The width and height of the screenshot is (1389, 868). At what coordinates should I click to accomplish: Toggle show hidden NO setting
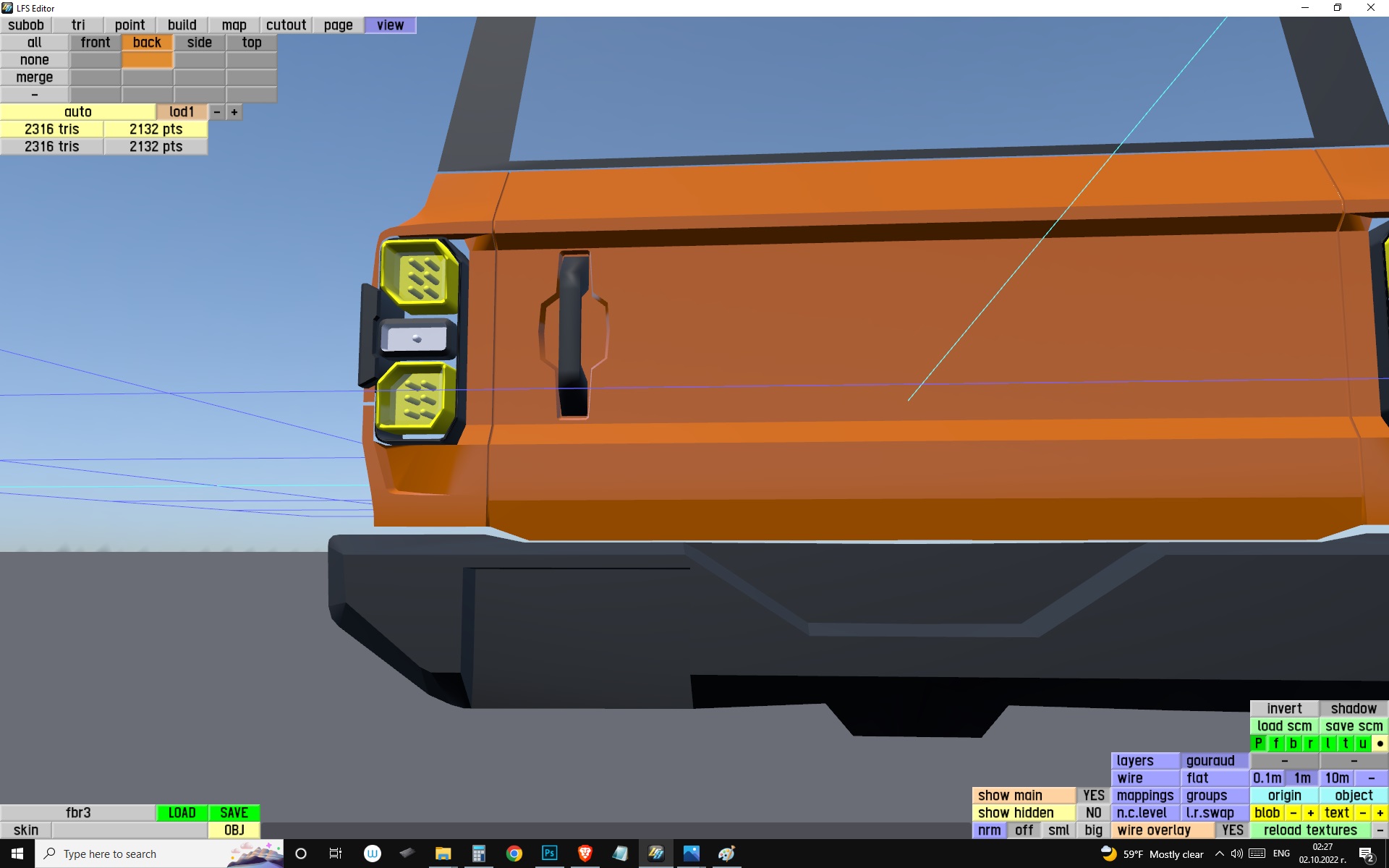click(1093, 813)
